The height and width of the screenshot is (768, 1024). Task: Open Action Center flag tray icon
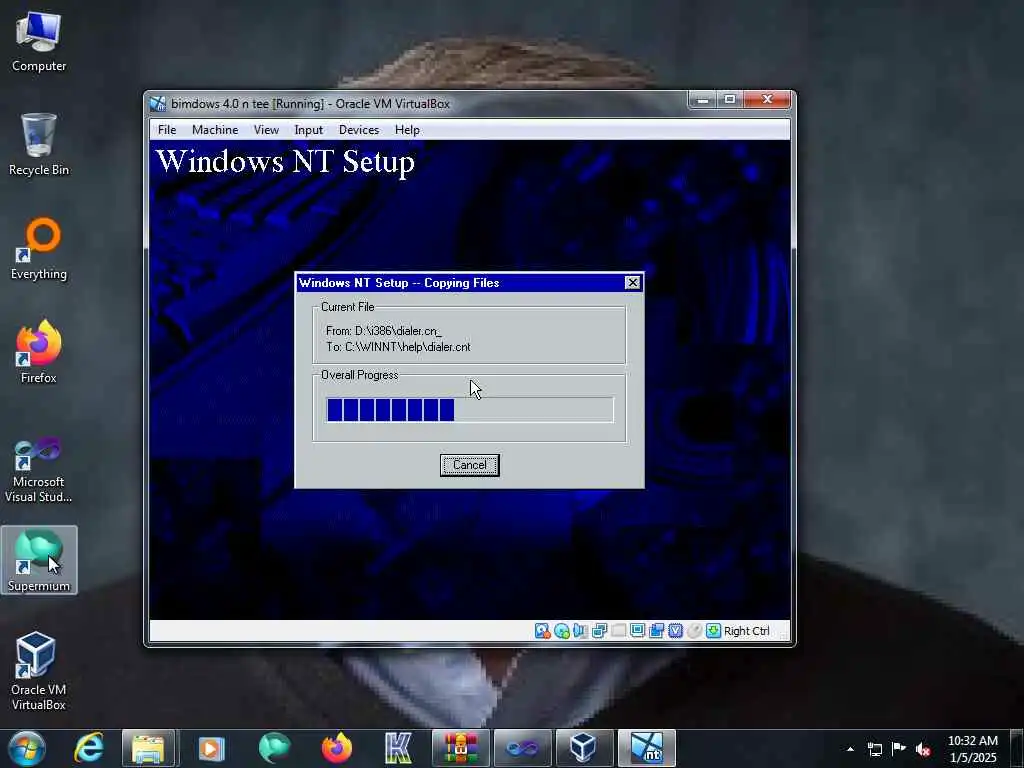pos(899,749)
